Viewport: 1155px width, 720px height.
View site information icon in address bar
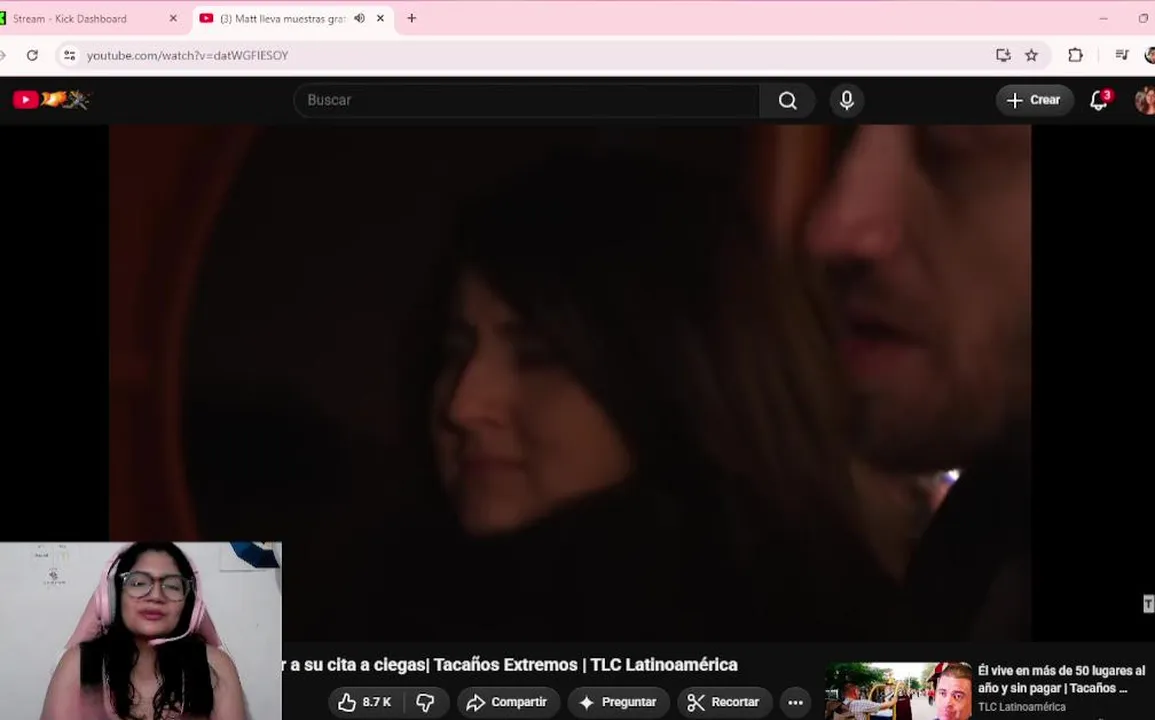tap(69, 55)
